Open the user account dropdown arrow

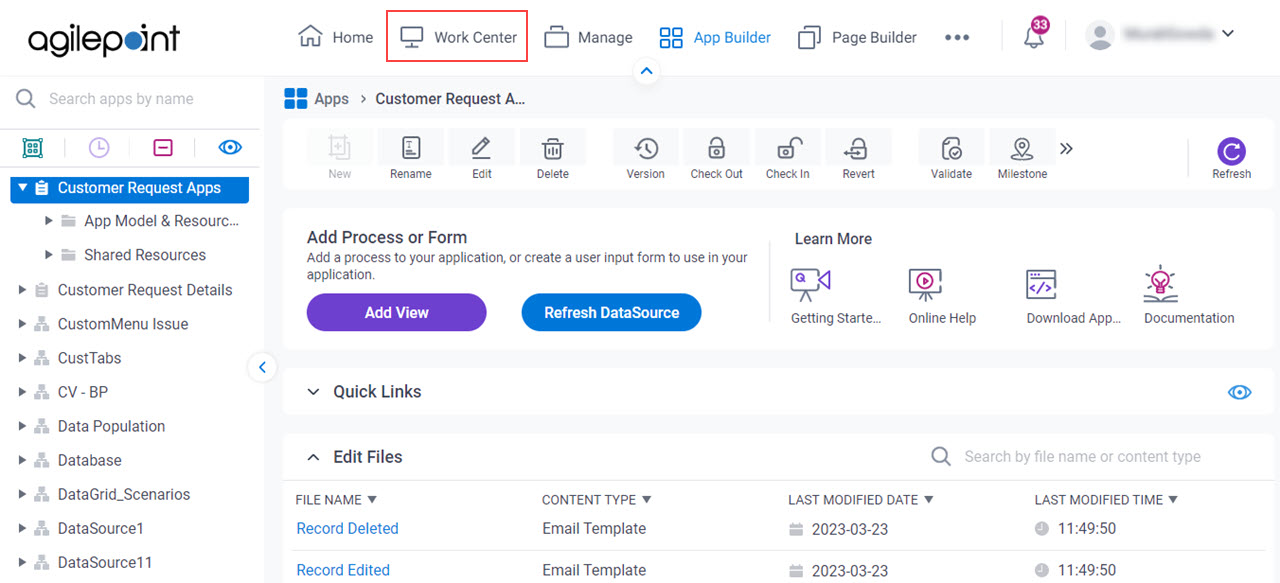(x=1228, y=34)
